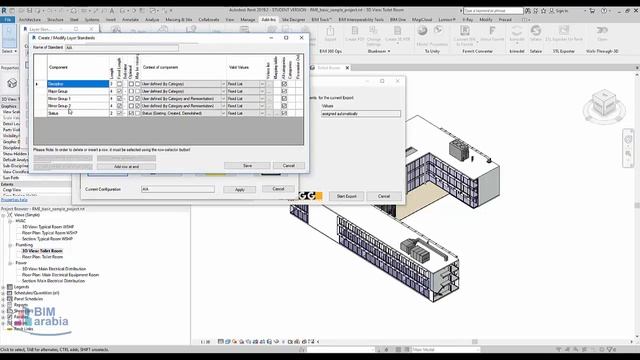640x360 pixels.
Task: Open the Manage ribbon tab
Action: pos(247,20)
